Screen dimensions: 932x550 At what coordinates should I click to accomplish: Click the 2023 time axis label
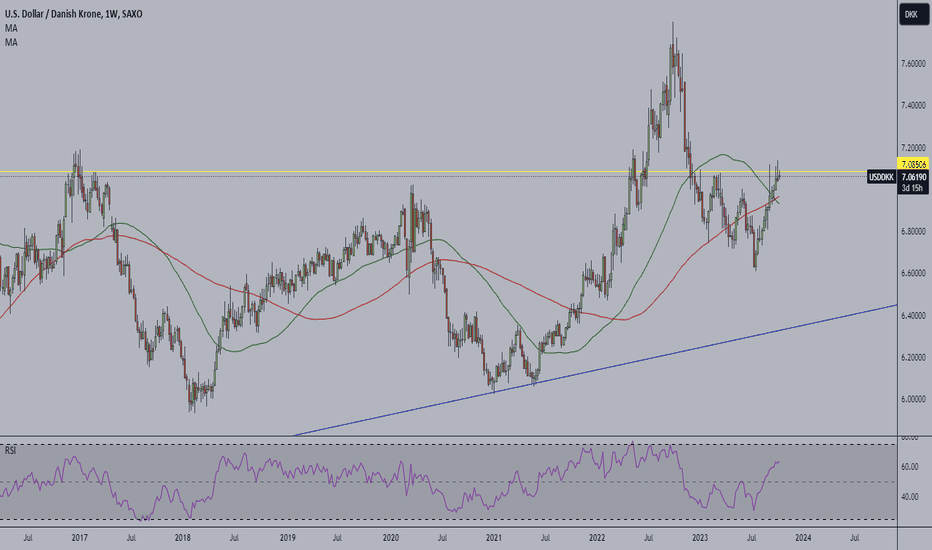[700, 538]
